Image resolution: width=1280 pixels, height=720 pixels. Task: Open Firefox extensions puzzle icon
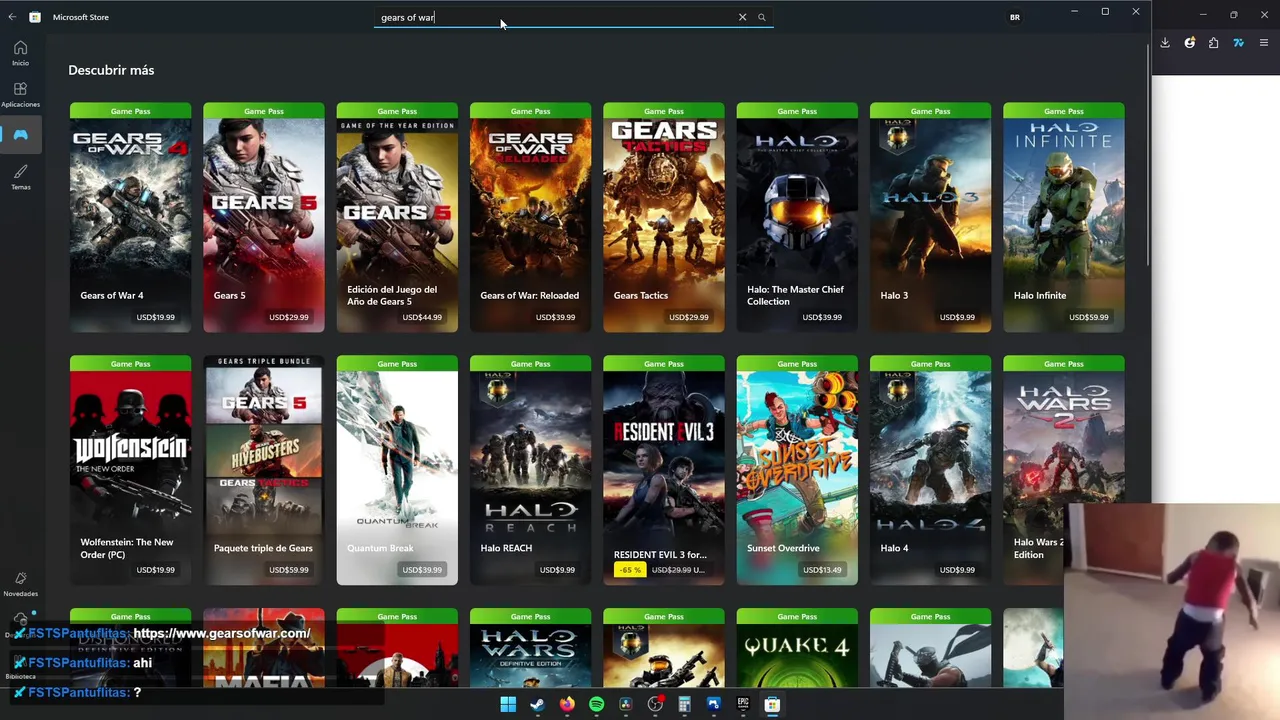pyautogui.click(x=1213, y=43)
